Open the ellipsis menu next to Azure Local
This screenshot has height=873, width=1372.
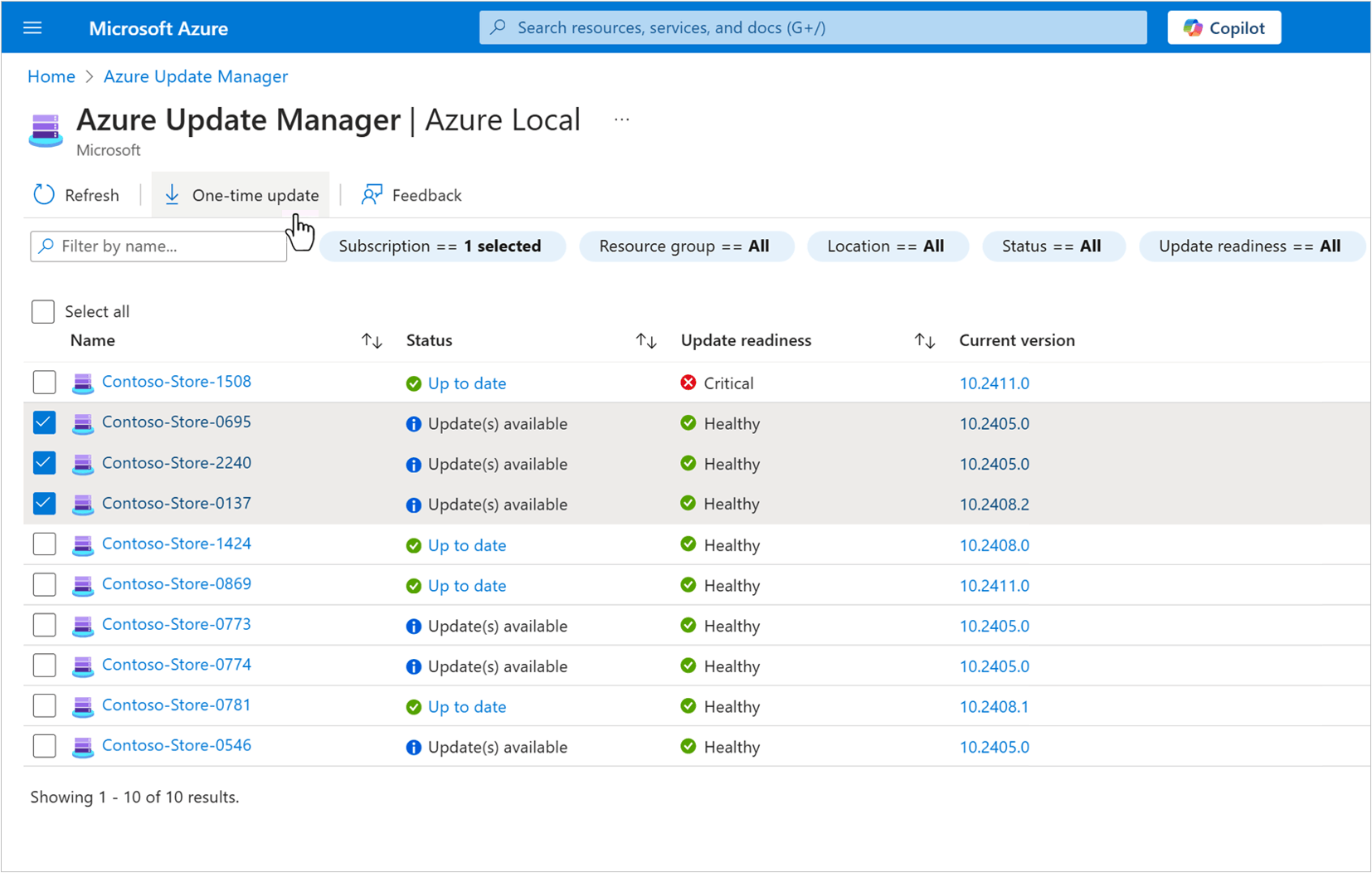click(x=620, y=119)
